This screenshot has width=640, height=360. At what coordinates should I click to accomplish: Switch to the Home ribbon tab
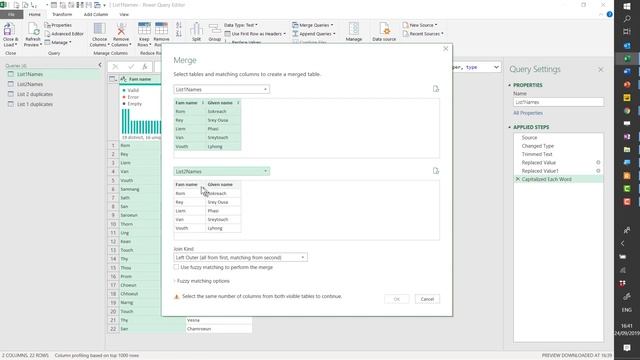[34, 14]
